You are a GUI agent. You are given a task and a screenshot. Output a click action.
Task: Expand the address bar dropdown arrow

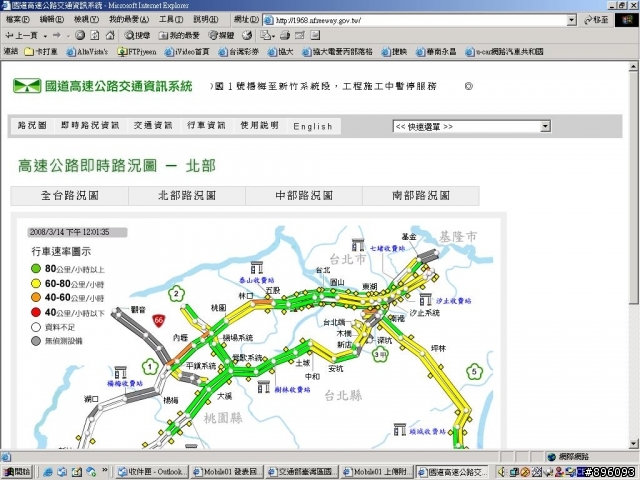572,20
